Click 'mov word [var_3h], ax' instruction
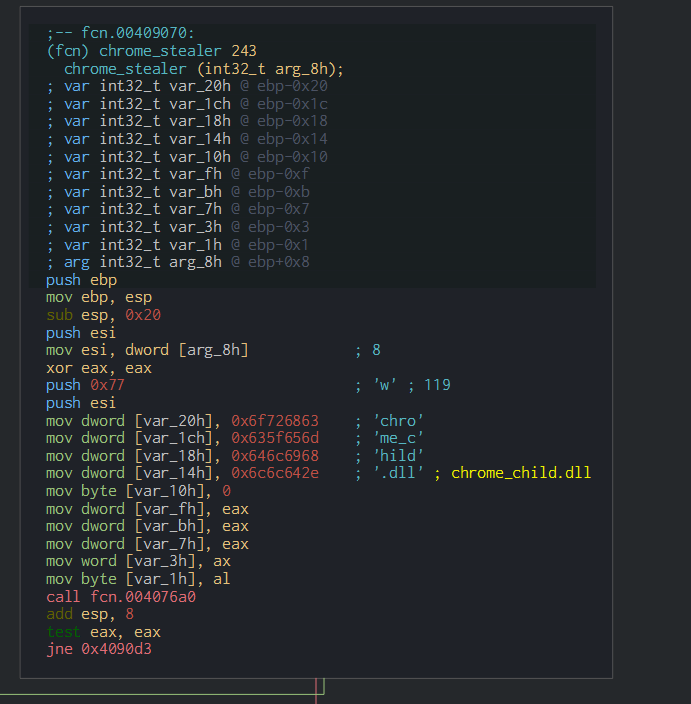The height and width of the screenshot is (704, 691). [138, 561]
